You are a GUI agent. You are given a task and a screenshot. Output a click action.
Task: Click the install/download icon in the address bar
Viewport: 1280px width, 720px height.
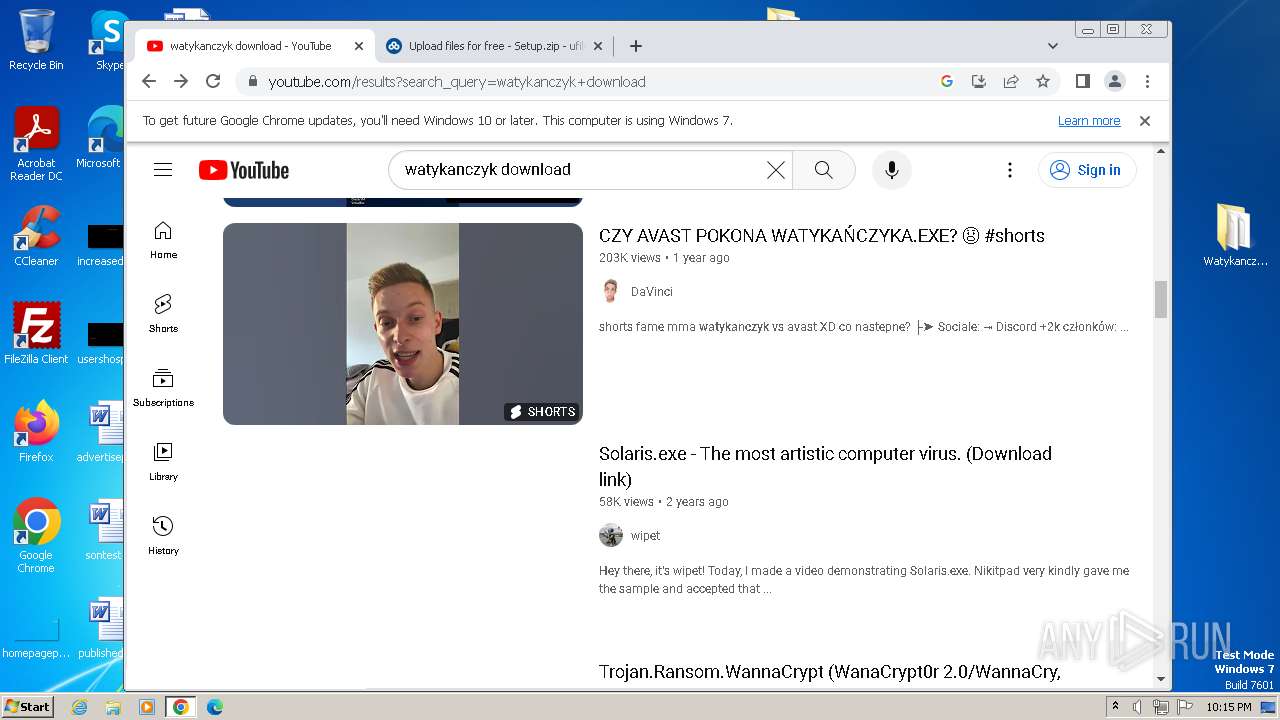(x=979, y=82)
